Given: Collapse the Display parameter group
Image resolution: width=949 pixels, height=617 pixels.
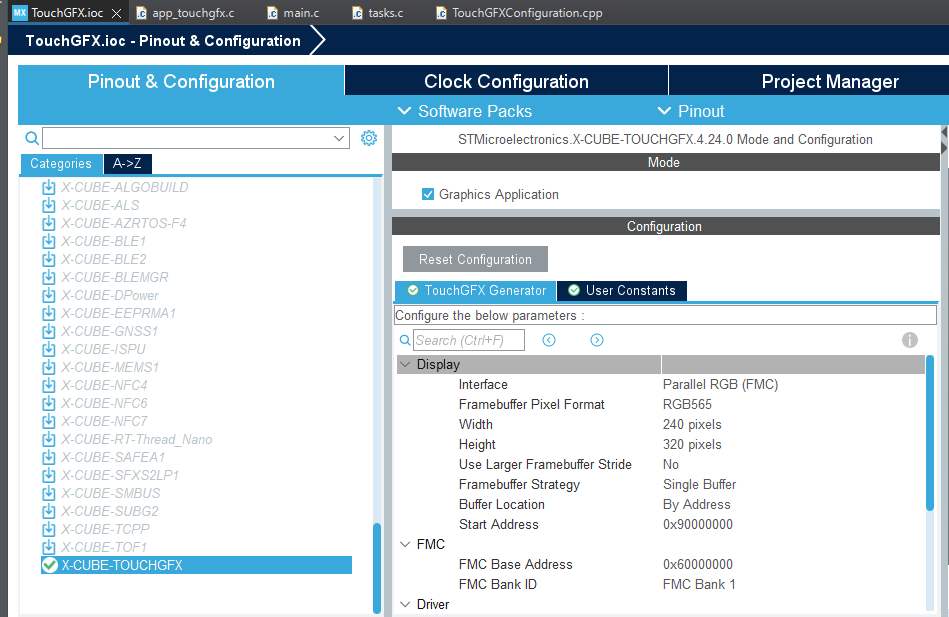Looking at the screenshot, I should tap(406, 365).
